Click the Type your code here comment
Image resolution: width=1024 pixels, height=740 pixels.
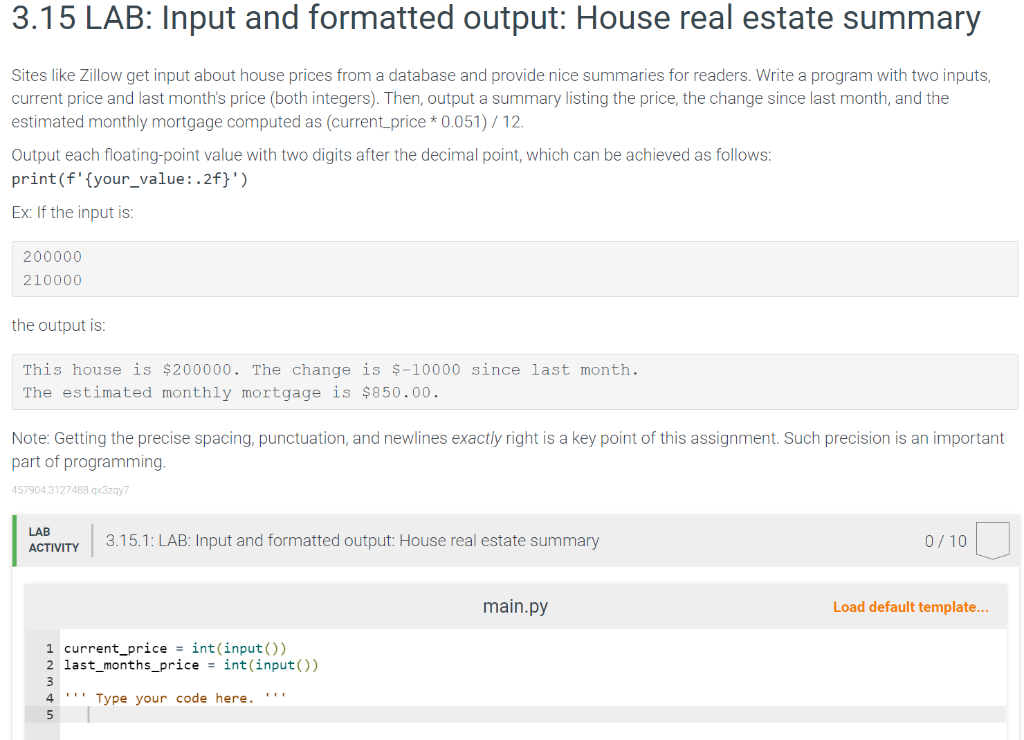[175, 698]
